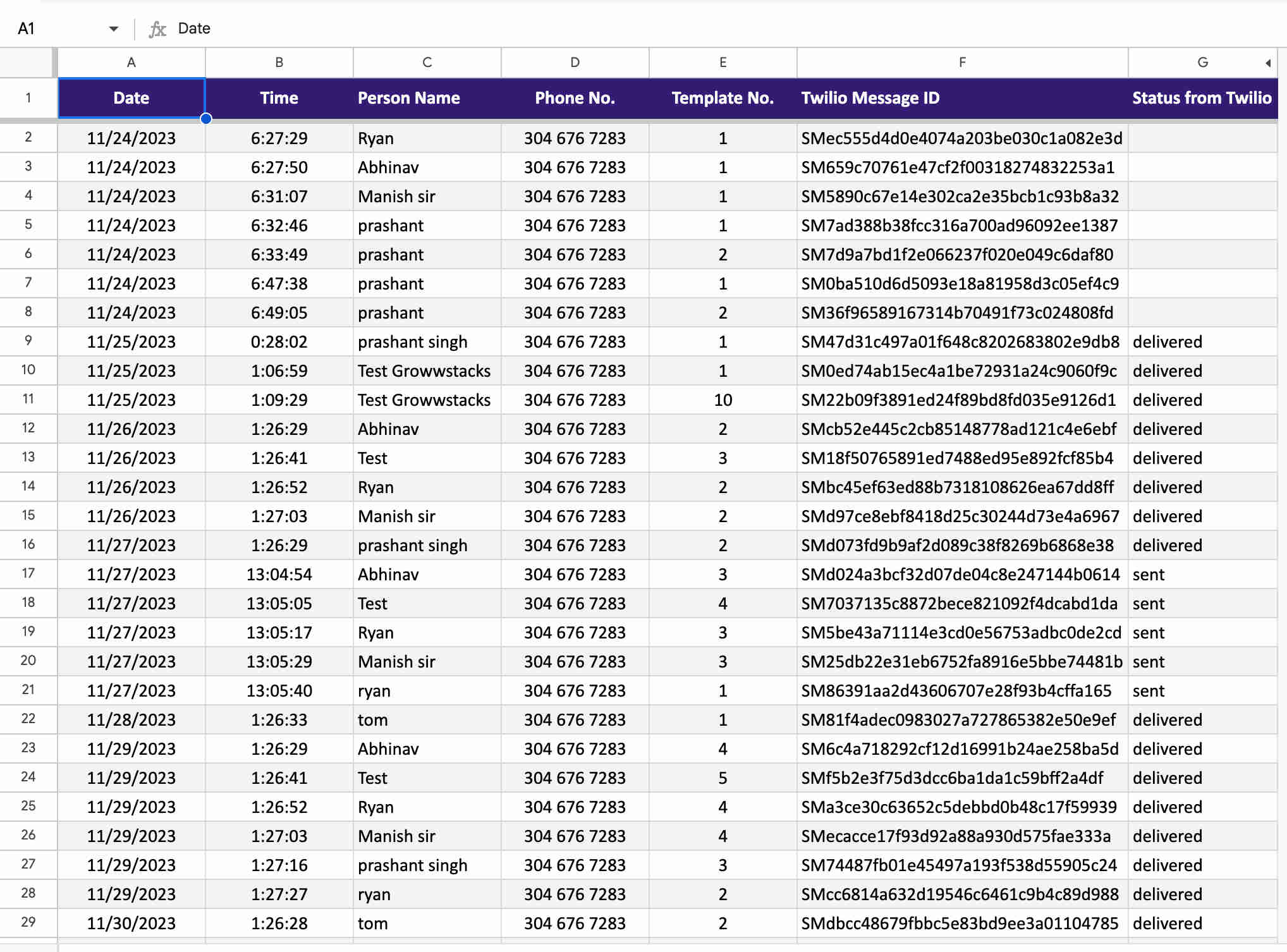Click message ID SMa3ce30c63652c5debbd0b48c17f59939
This screenshot has height=952, width=1287.
coord(963,807)
